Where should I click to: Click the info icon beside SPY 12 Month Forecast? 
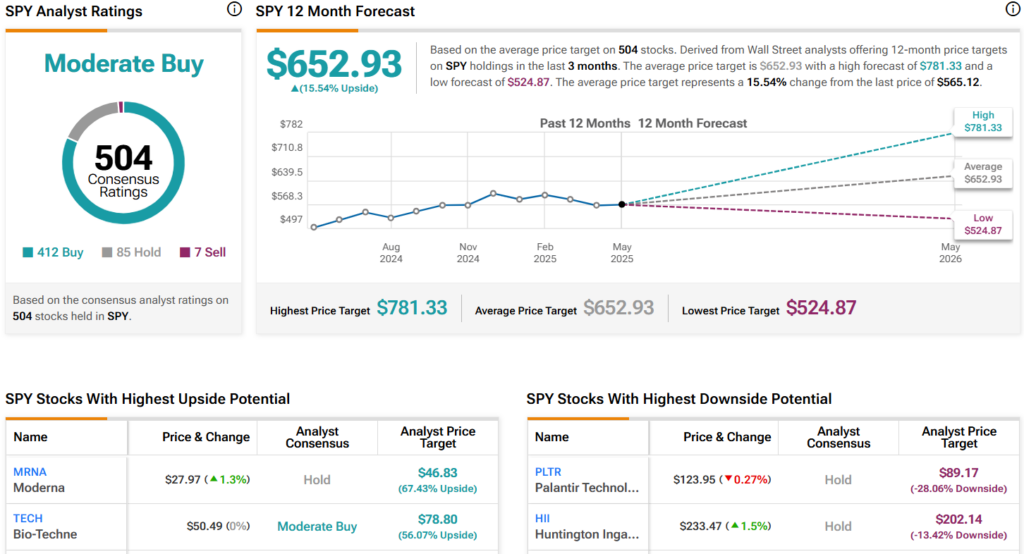point(1012,9)
